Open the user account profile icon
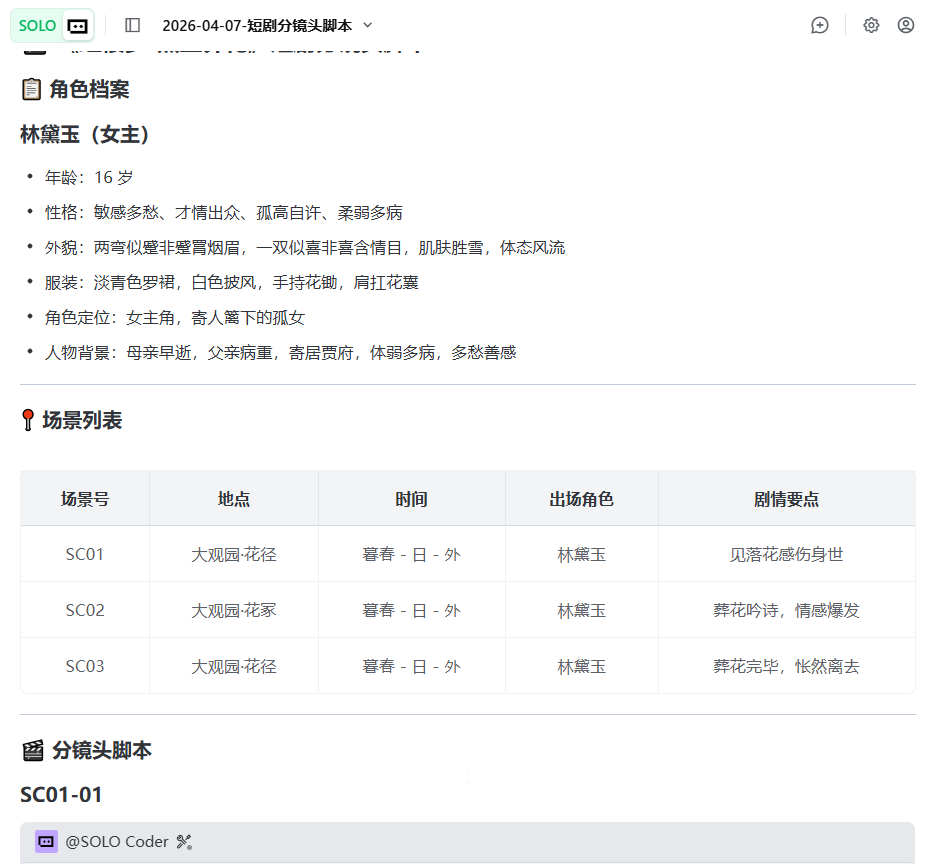This screenshot has height=864, width=931. pyautogui.click(x=906, y=25)
